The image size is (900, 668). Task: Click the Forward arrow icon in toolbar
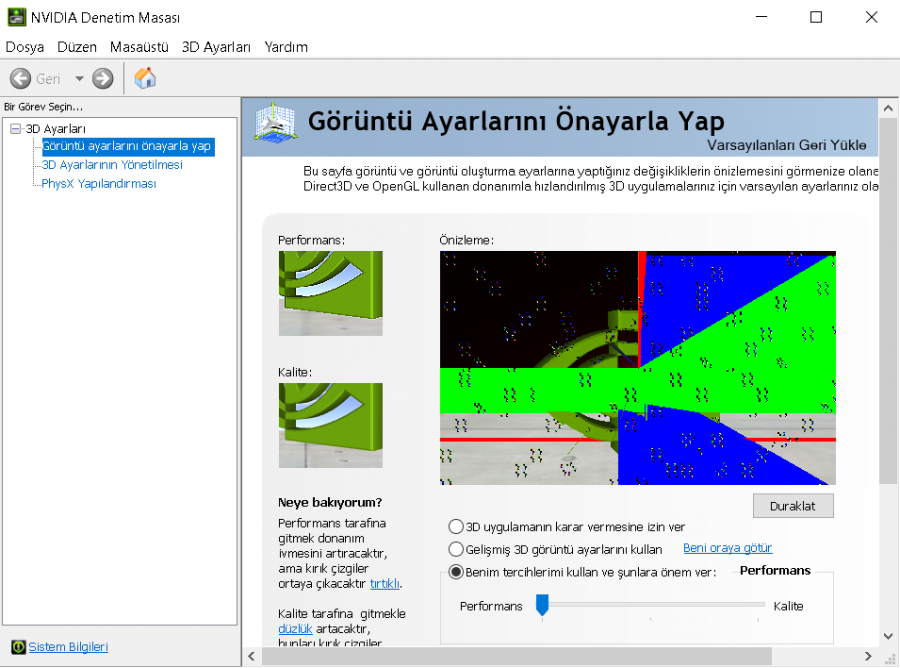[x=103, y=79]
